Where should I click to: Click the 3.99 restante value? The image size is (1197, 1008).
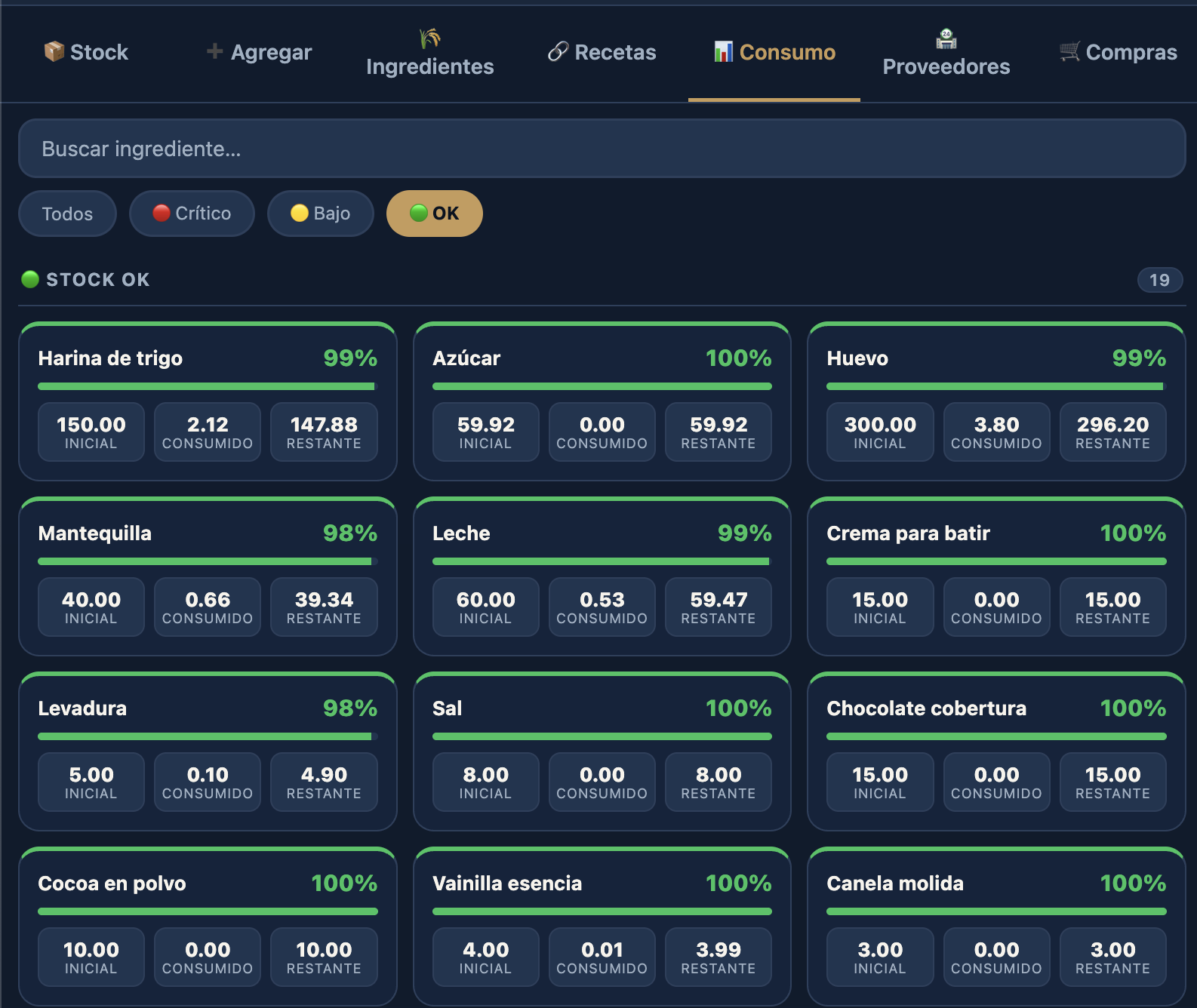tap(719, 950)
